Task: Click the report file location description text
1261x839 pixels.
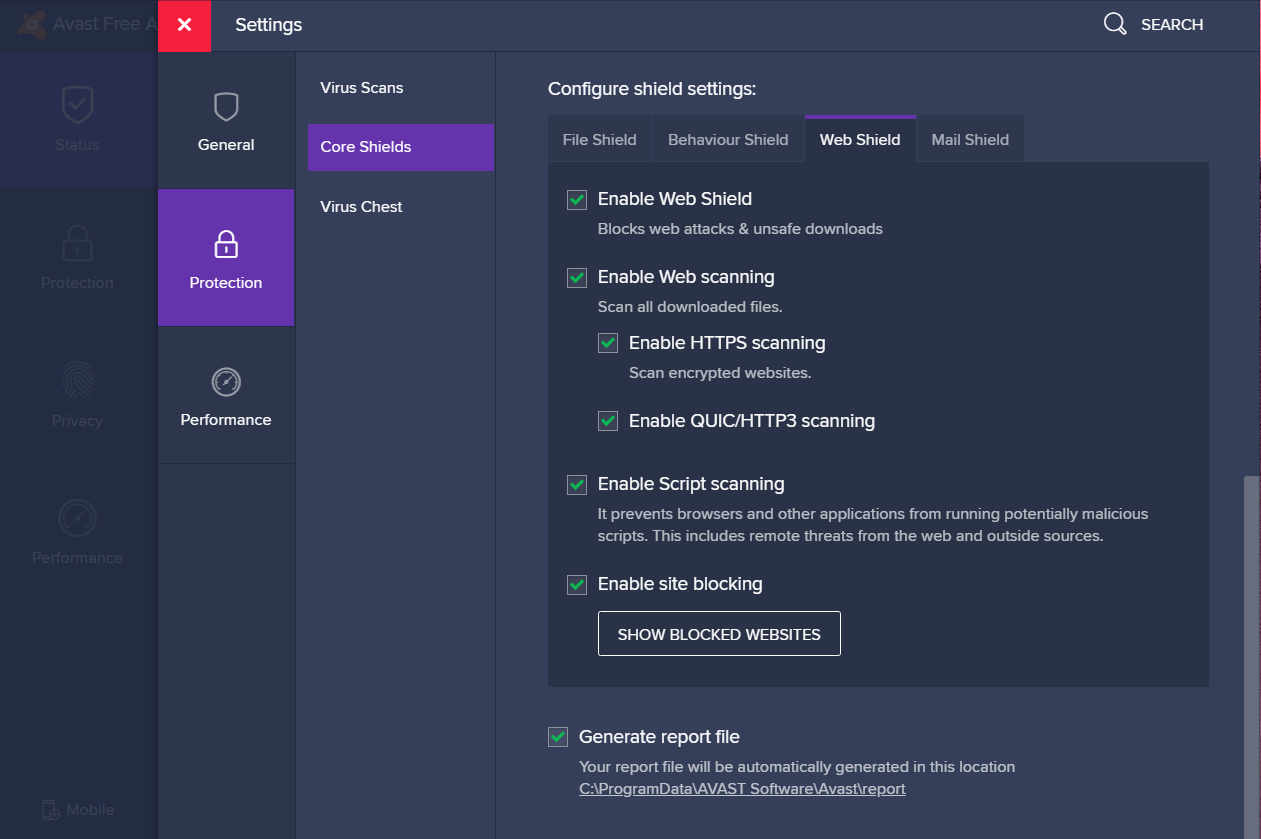Action: coord(797,767)
